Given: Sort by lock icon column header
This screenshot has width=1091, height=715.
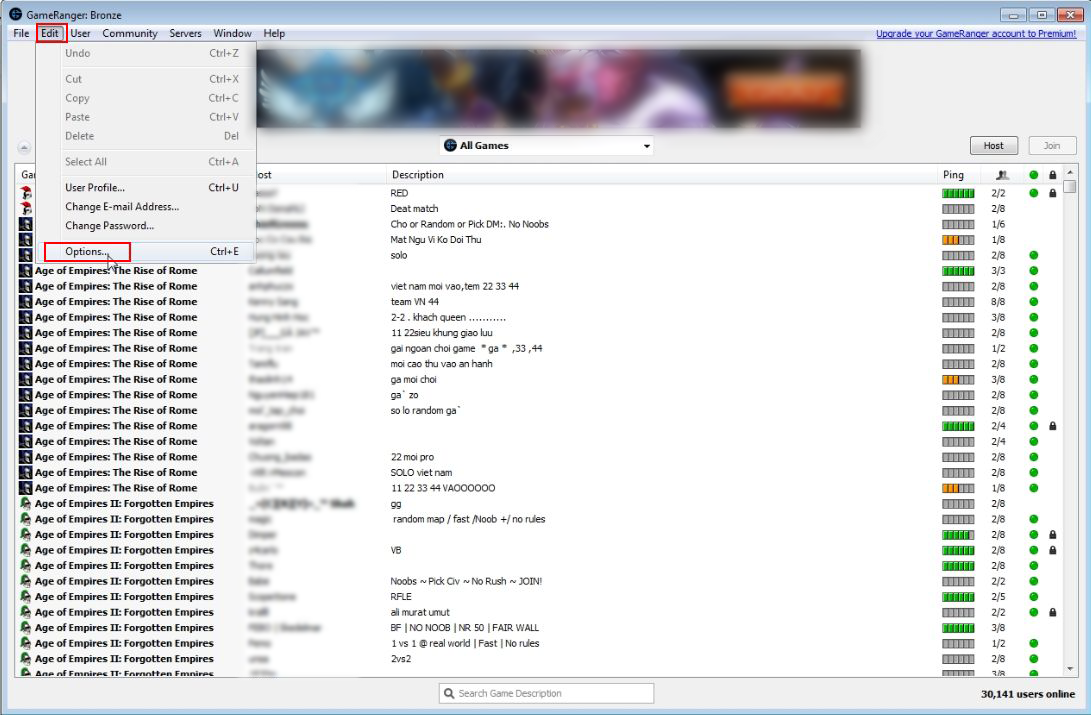Looking at the screenshot, I should coord(1053,175).
